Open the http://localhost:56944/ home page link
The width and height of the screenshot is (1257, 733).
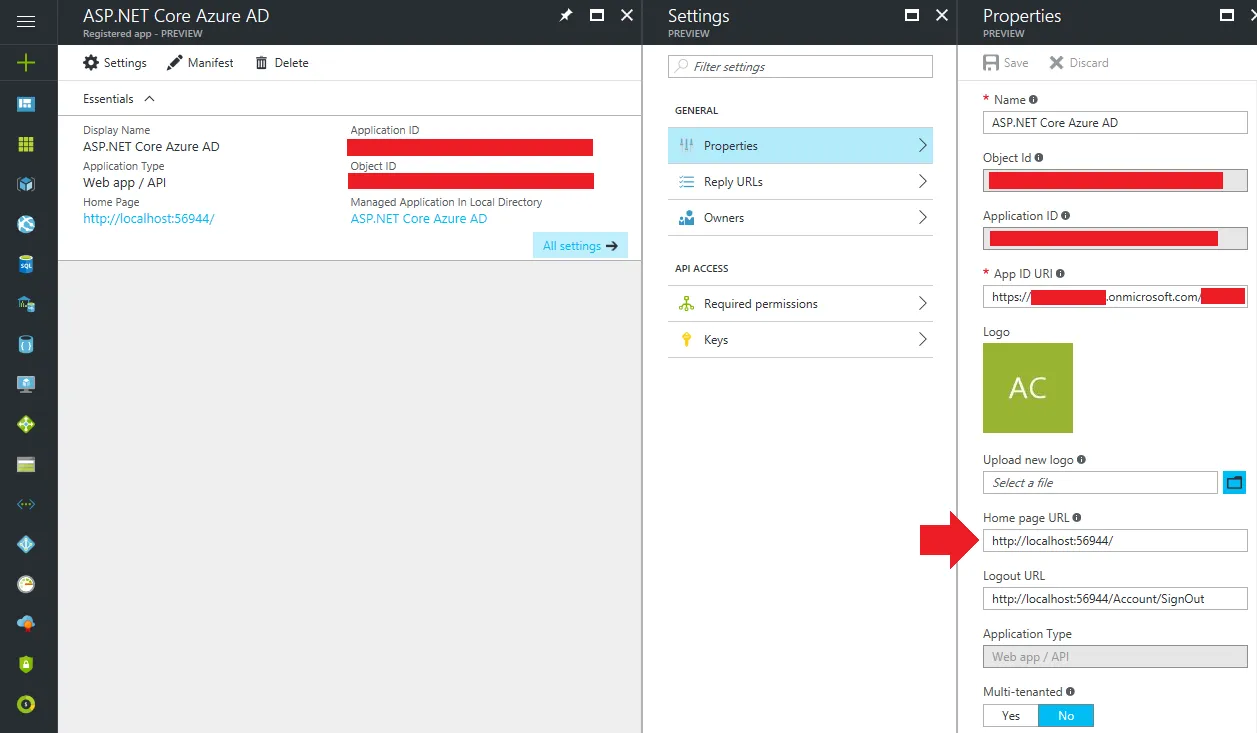coord(149,218)
